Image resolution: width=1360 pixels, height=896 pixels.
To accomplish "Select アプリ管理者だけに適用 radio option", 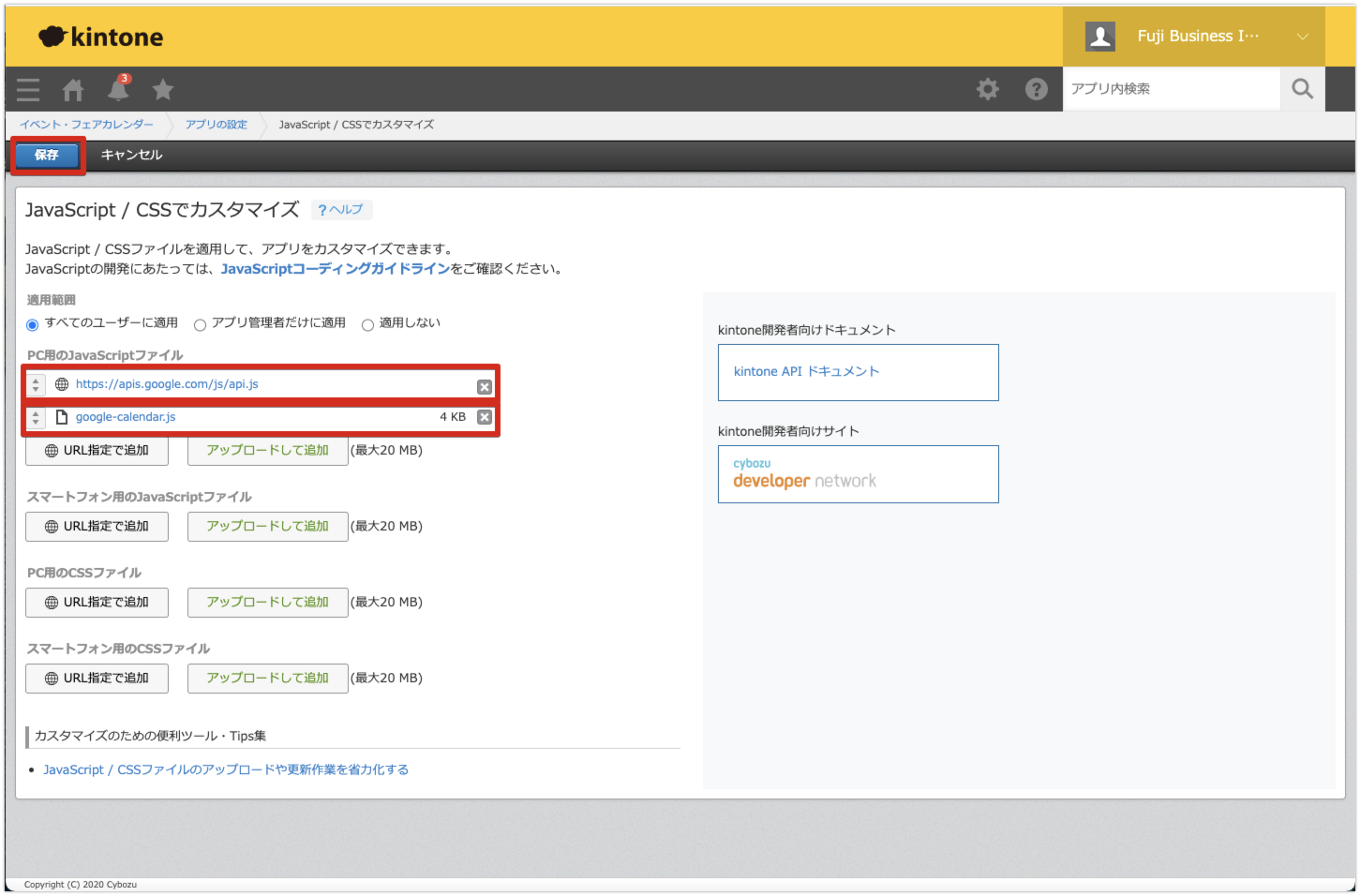I will tap(200, 324).
